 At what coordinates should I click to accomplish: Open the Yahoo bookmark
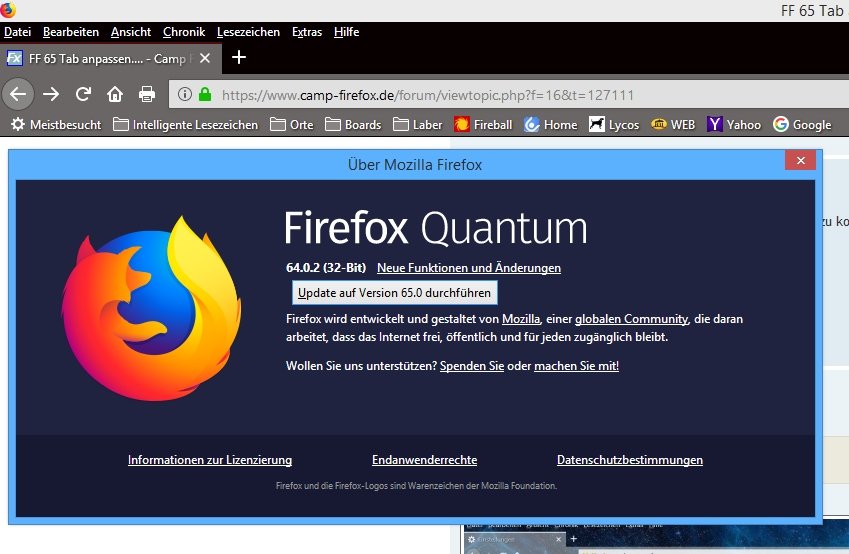734,125
